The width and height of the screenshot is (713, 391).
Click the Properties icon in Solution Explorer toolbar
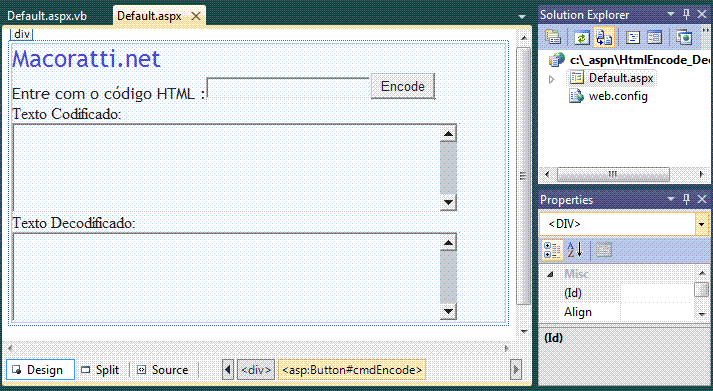(553, 37)
